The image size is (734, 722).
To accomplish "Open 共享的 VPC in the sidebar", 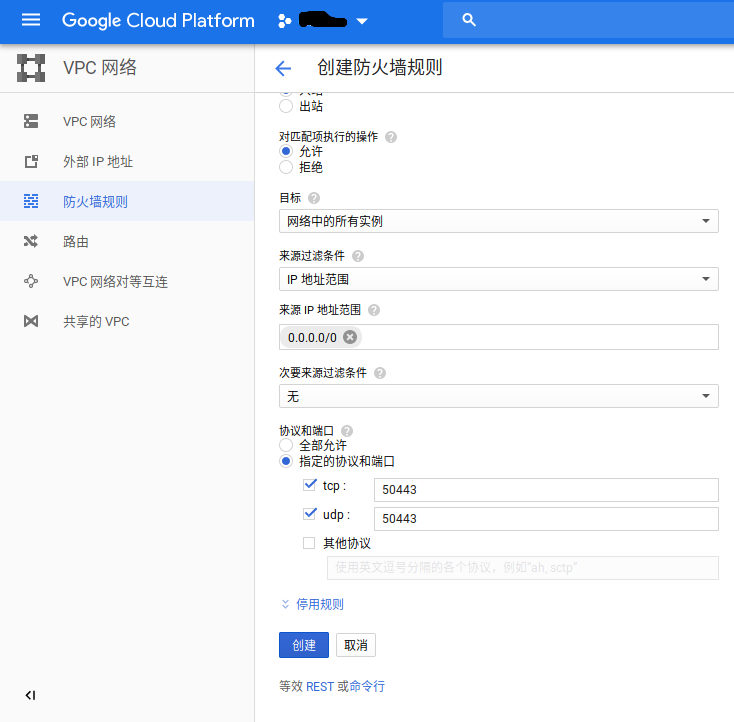I will (x=95, y=321).
